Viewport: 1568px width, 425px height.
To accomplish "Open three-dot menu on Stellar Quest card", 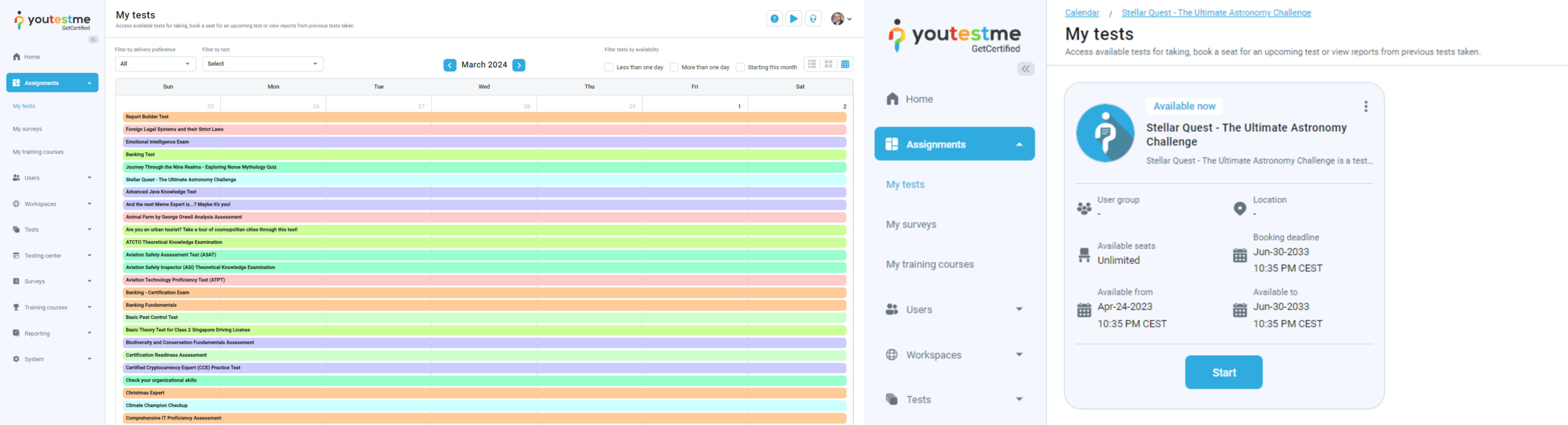I will [1366, 107].
